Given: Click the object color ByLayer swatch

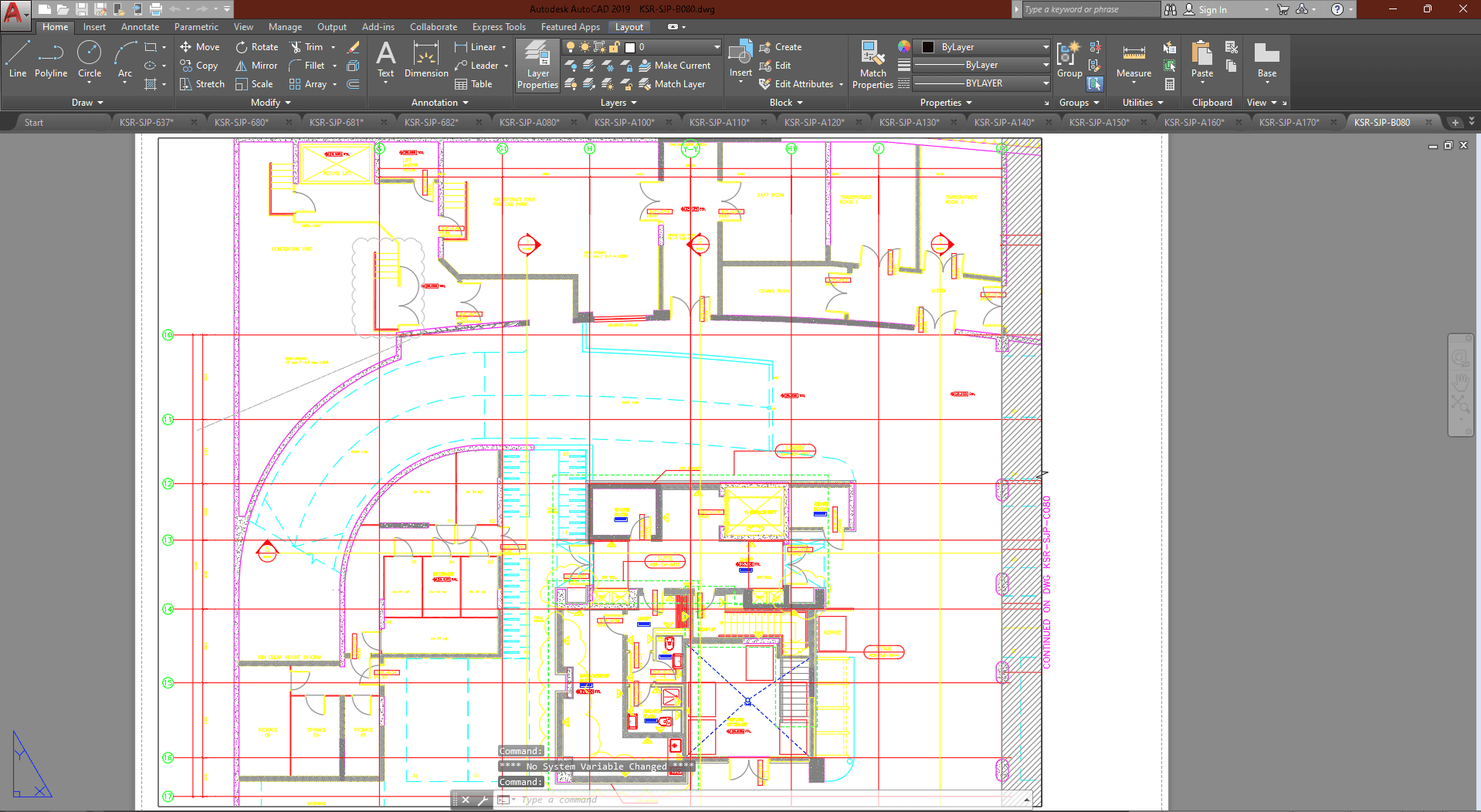Looking at the screenshot, I should pos(928,47).
